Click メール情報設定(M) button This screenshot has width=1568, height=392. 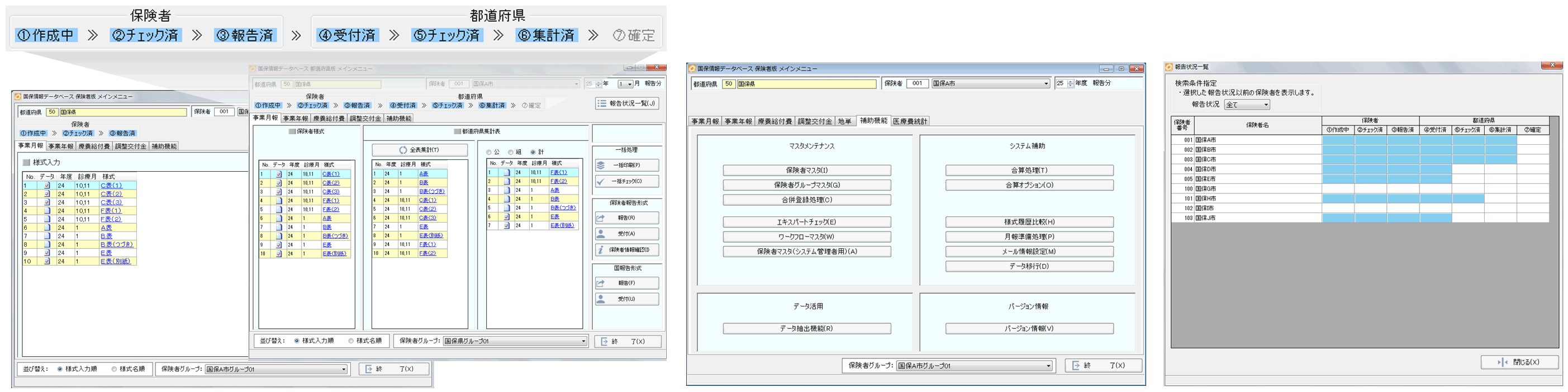pos(1029,252)
